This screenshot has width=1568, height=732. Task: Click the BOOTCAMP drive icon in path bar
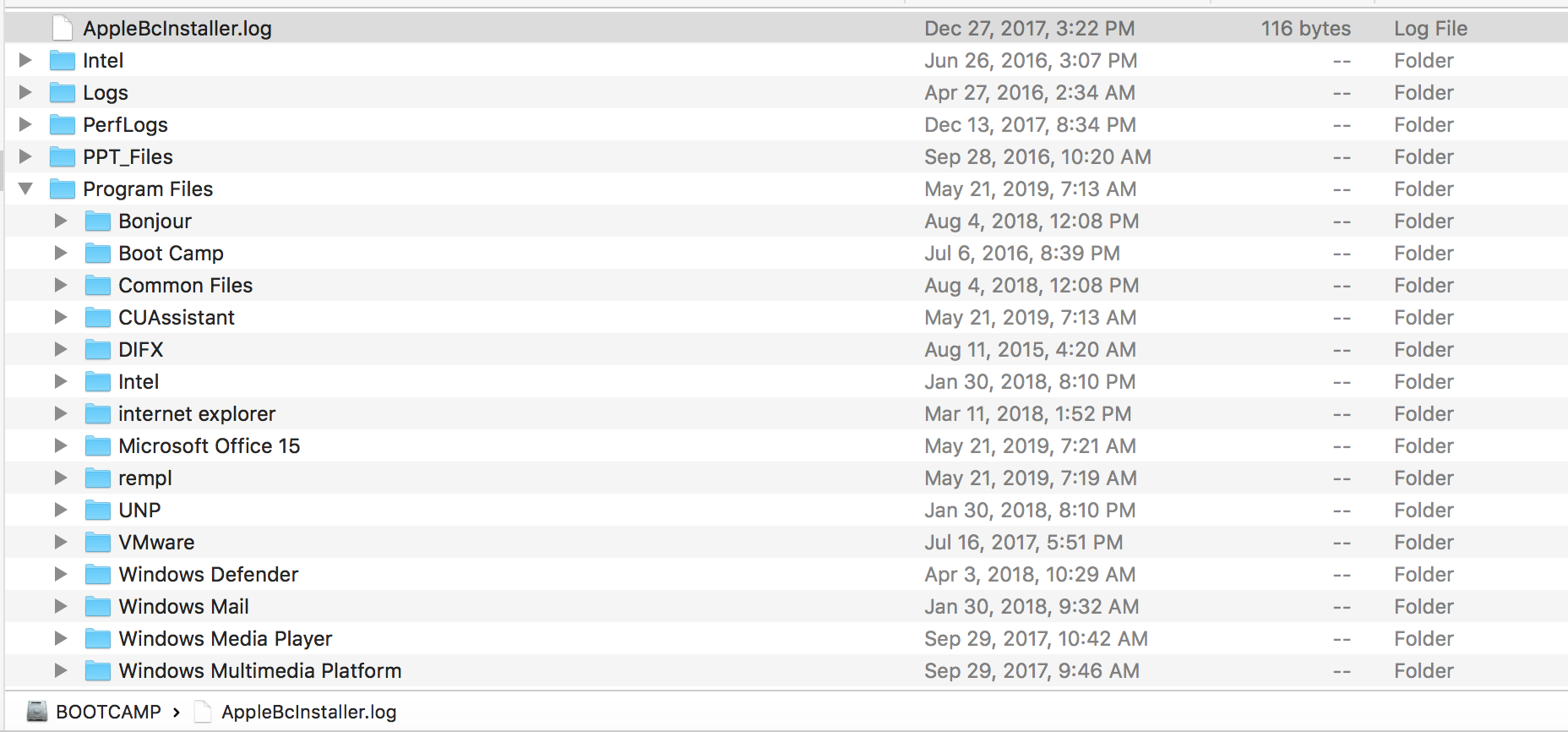[x=36, y=712]
